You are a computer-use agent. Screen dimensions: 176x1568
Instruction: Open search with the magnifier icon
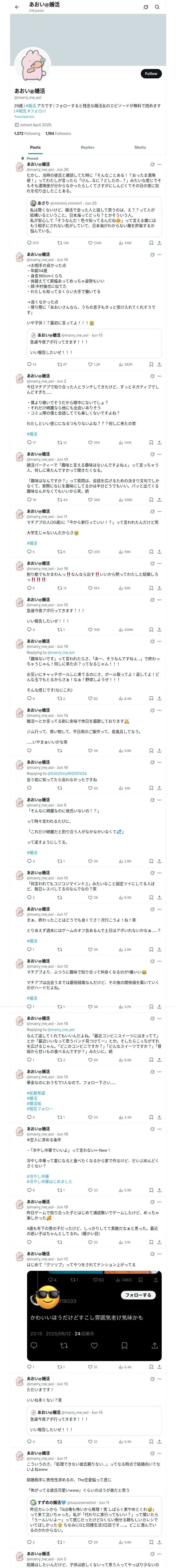pyautogui.click(x=157, y=7)
